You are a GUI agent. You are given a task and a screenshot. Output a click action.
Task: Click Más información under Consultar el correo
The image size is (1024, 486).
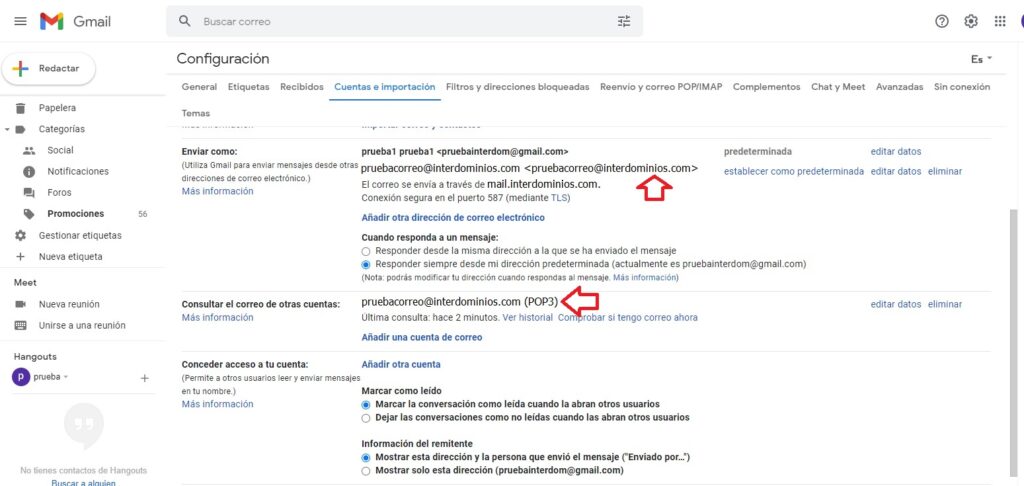coord(217,317)
